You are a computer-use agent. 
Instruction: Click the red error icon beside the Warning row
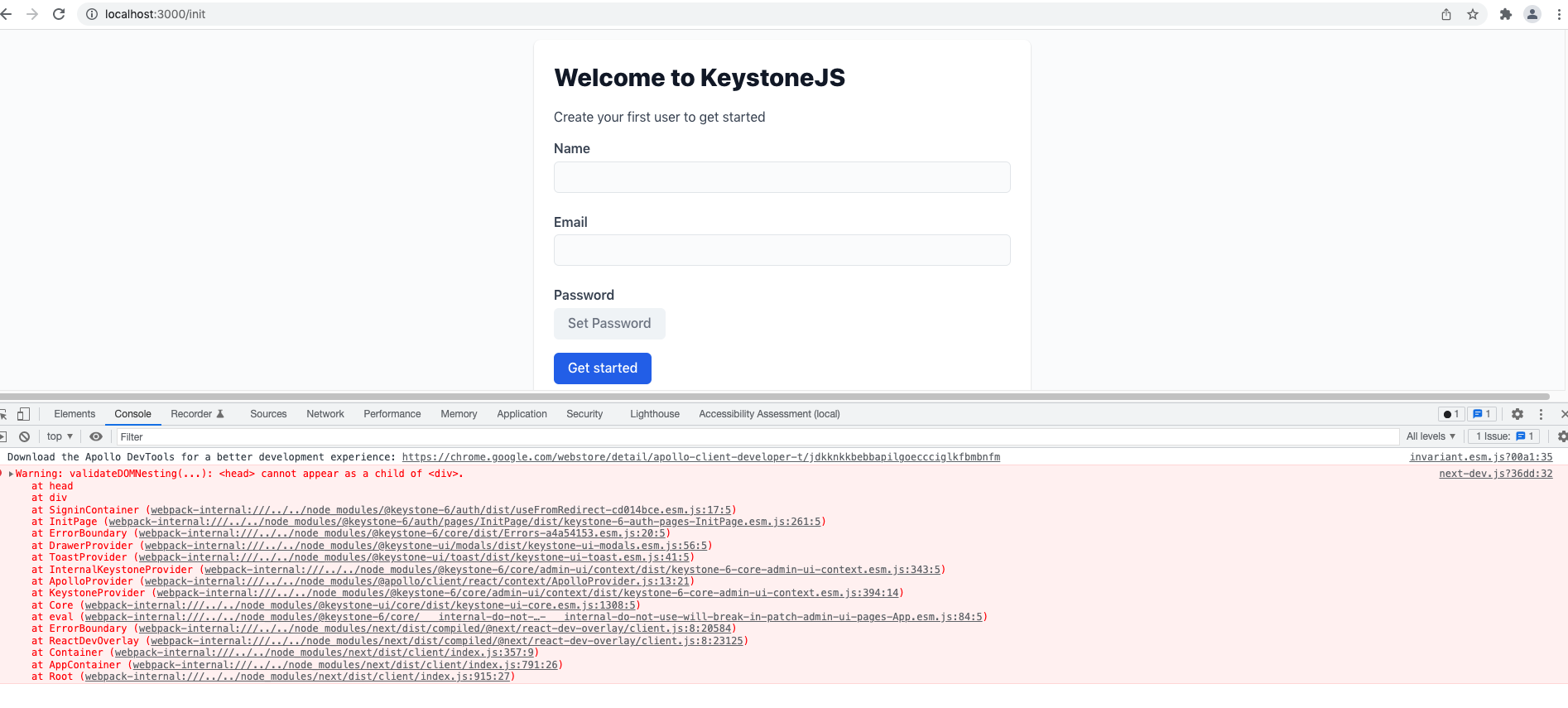pyautogui.click(x=2, y=474)
